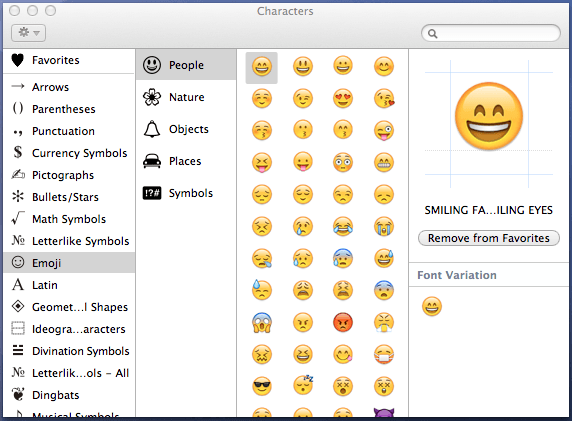Choose the sunglasses face emoji
This screenshot has height=421, width=572.
point(262,386)
